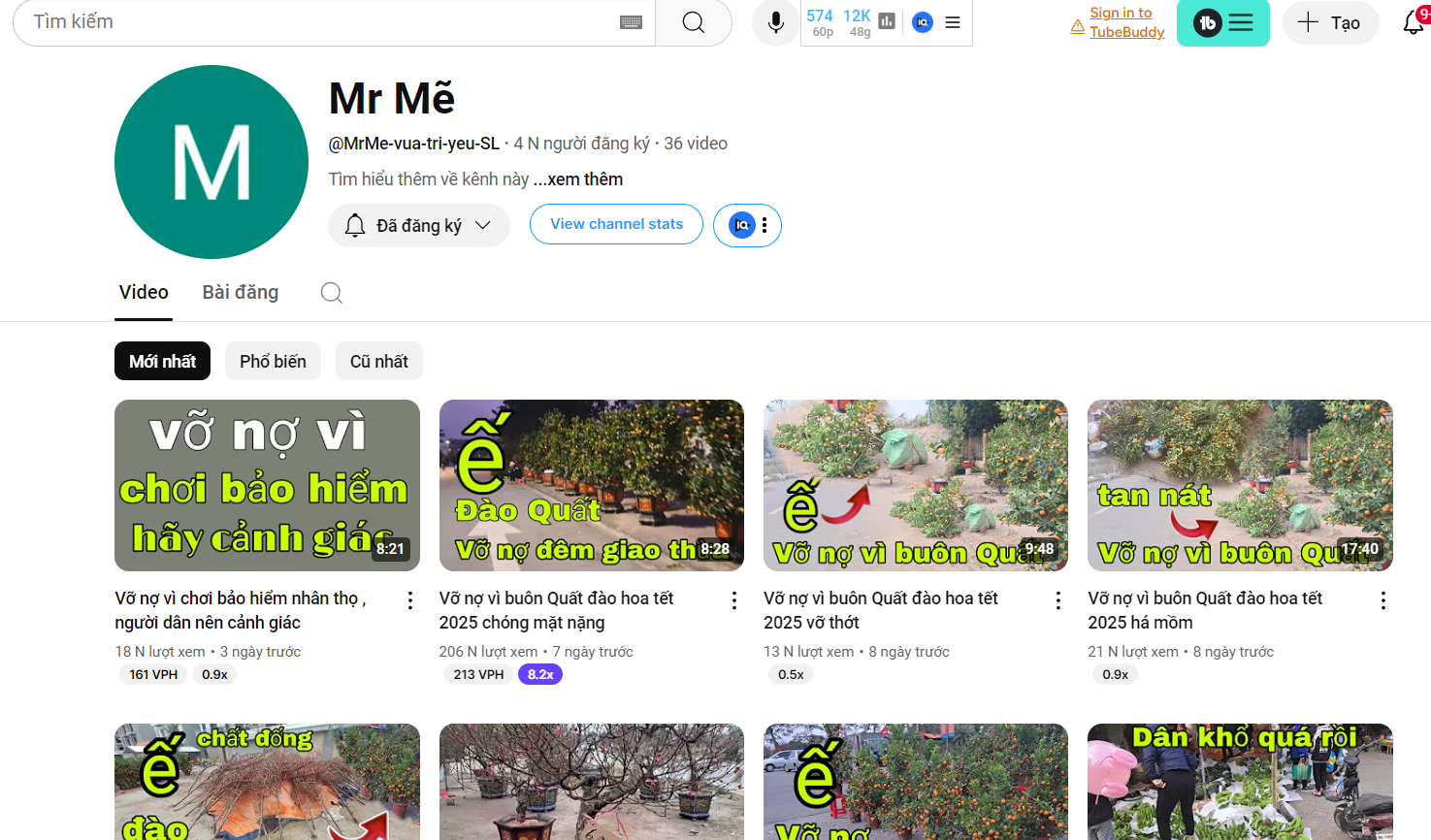Image resolution: width=1431 pixels, height=840 pixels.
Task: Click the vidIQ bar chart stats icon
Action: pyautogui.click(x=887, y=21)
